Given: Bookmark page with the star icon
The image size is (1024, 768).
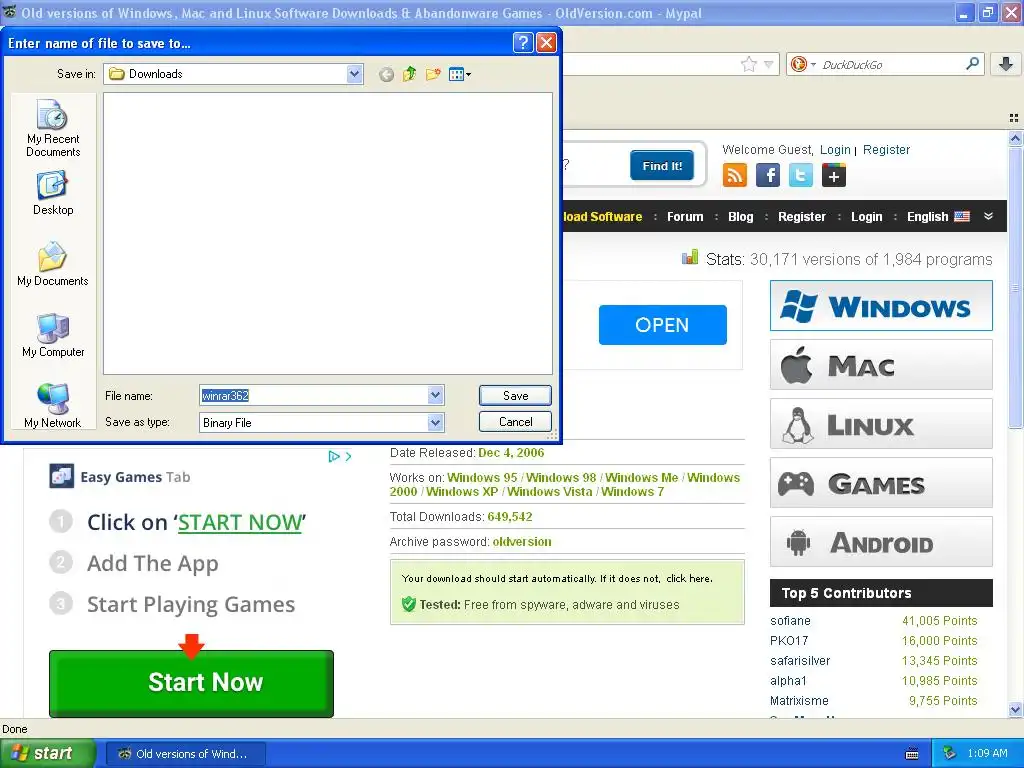Looking at the screenshot, I should [x=748, y=64].
